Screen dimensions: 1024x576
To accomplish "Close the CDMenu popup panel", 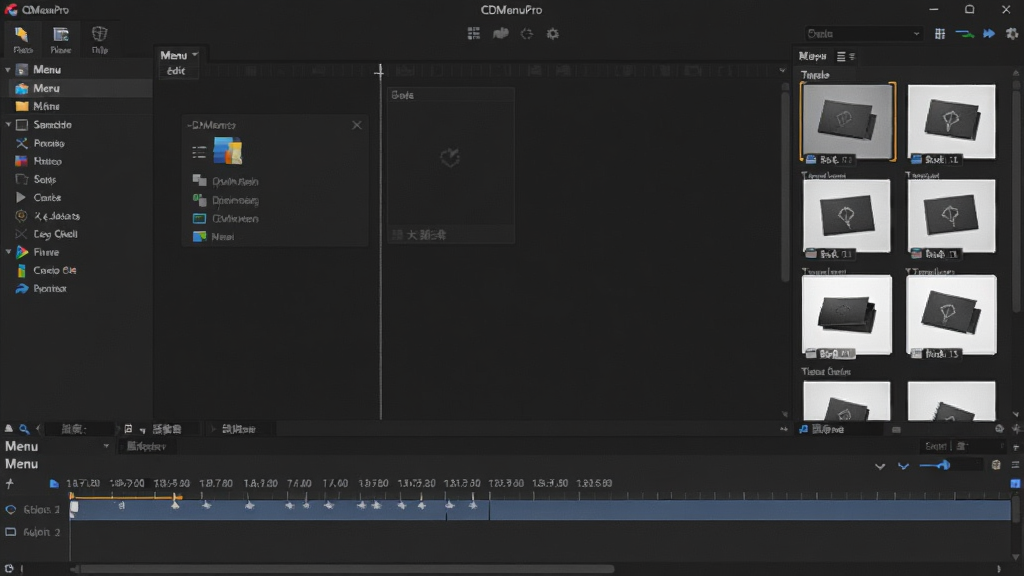I will pyautogui.click(x=357, y=125).
